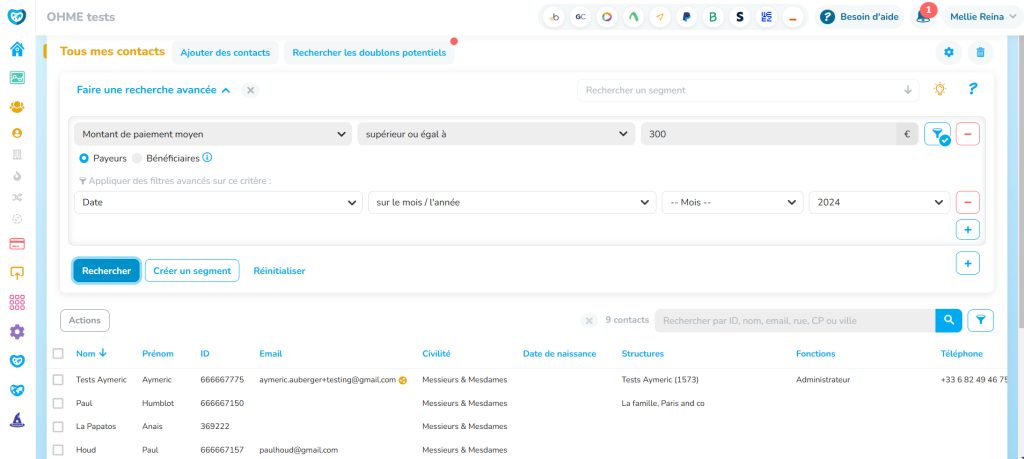Image resolution: width=1024 pixels, height=459 pixels.
Task: Open 'Rechercher les doublons potentiels' tab
Action: 369,53
